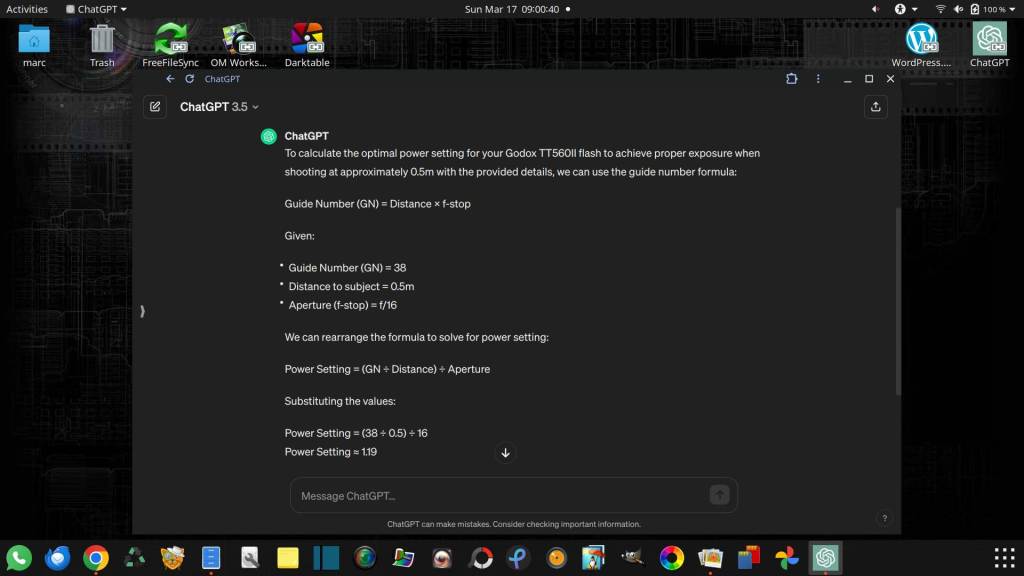Open the clock and calendar at top
1024x576 pixels.
point(512,9)
